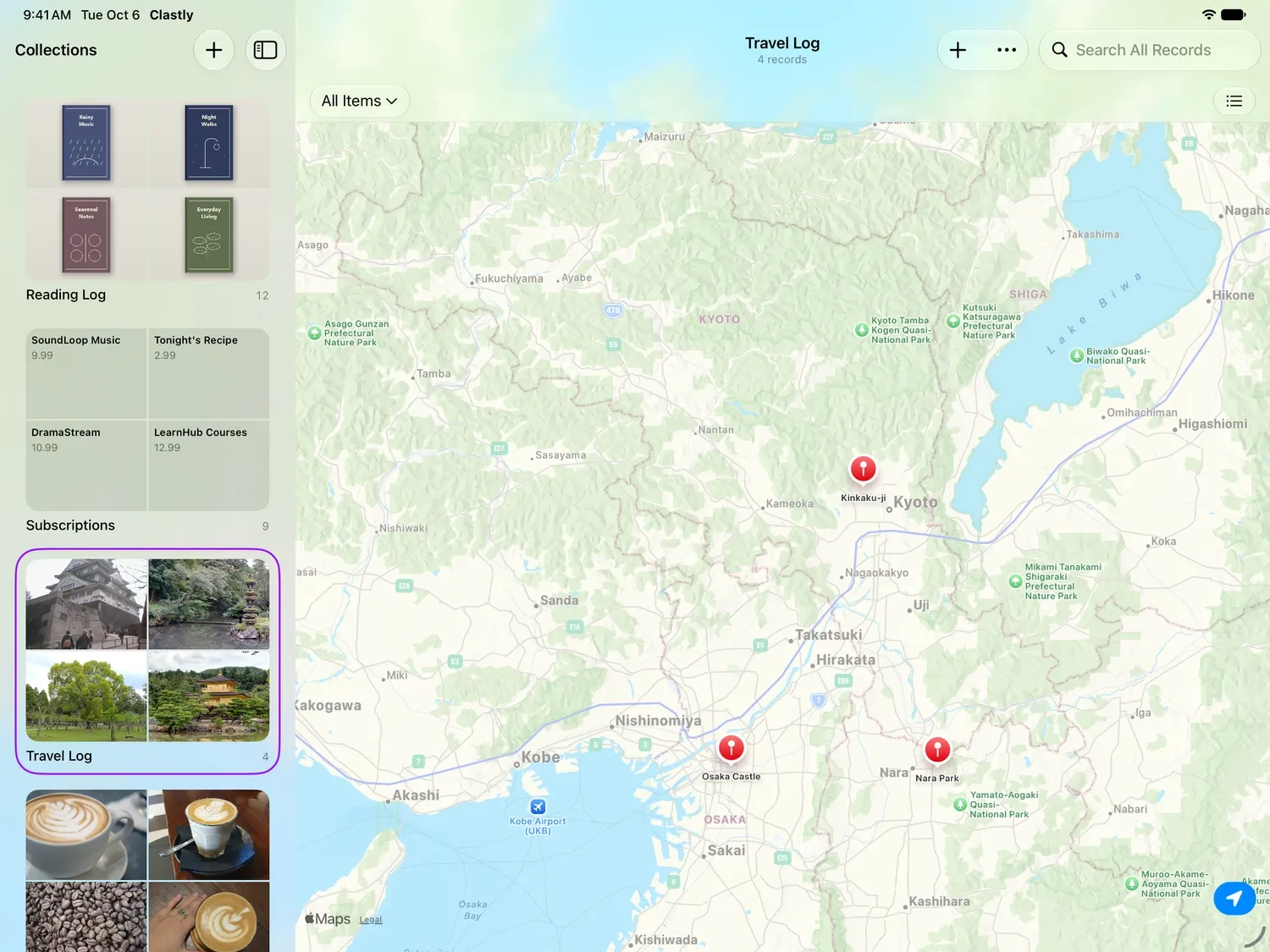Image resolution: width=1270 pixels, height=952 pixels.
Task: Open the All Items filter dropdown
Action: pyautogui.click(x=360, y=101)
